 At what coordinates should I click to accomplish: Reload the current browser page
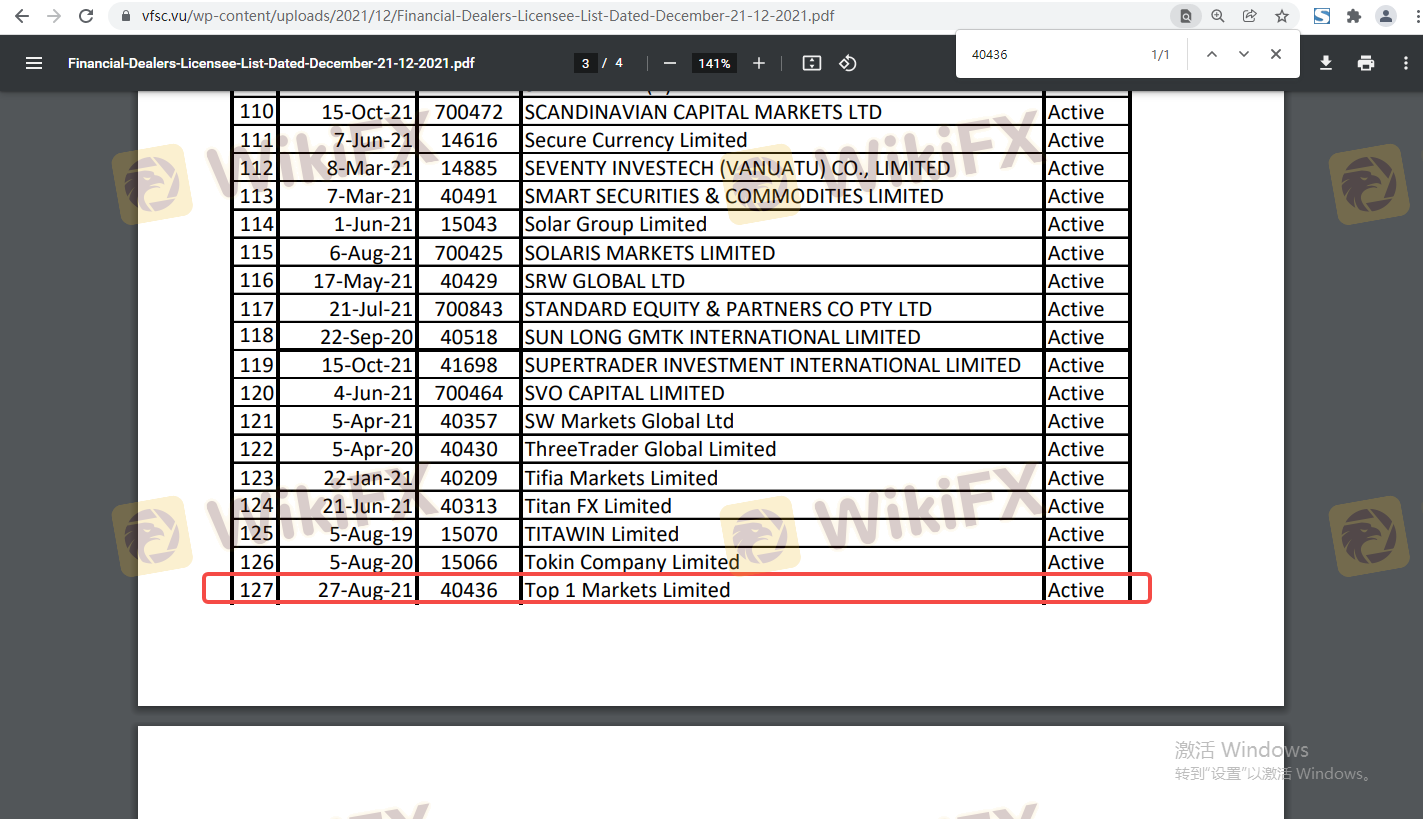click(x=86, y=16)
